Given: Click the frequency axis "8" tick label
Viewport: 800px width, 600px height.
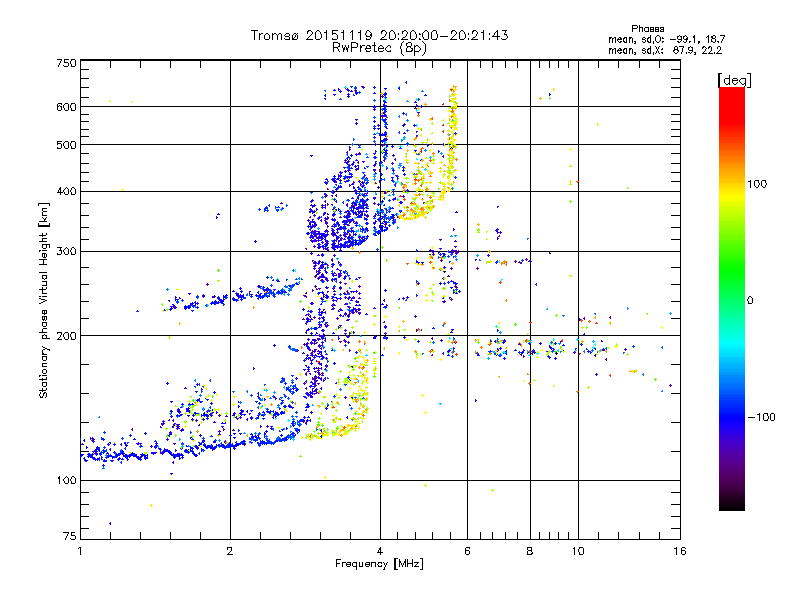Looking at the screenshot, I should point(530,551).
